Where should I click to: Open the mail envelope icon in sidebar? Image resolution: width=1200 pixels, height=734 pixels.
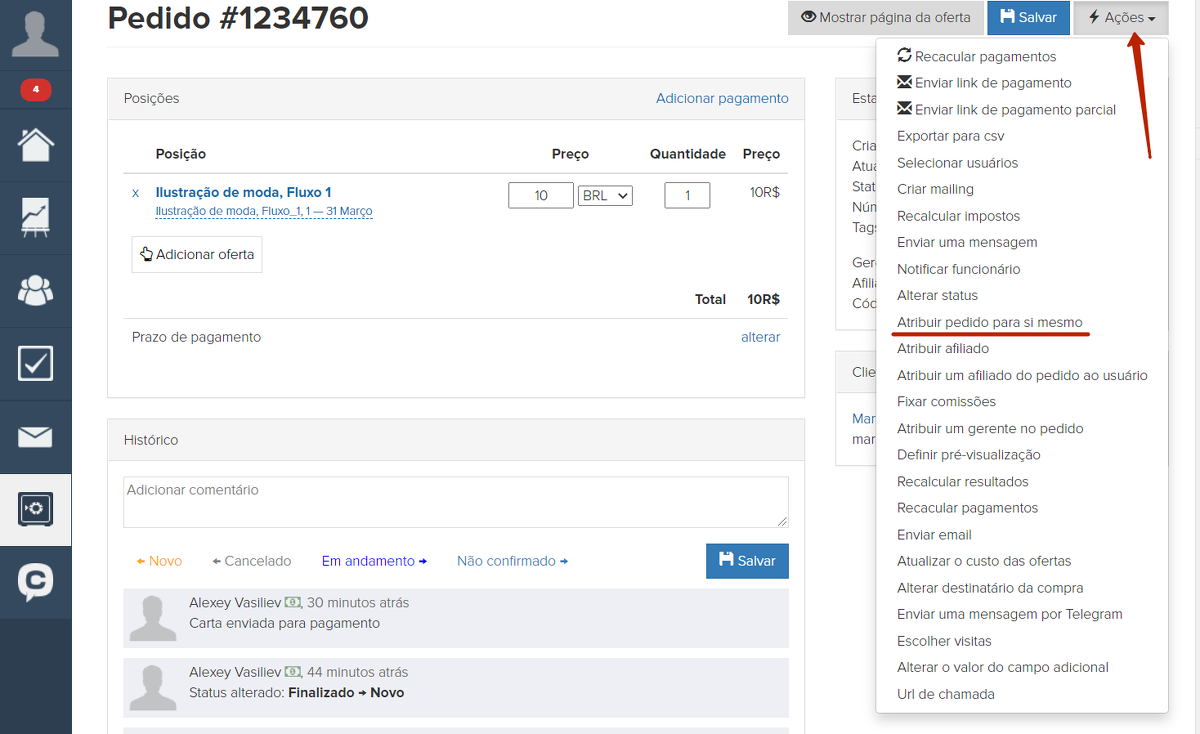[x=35, y=437]
